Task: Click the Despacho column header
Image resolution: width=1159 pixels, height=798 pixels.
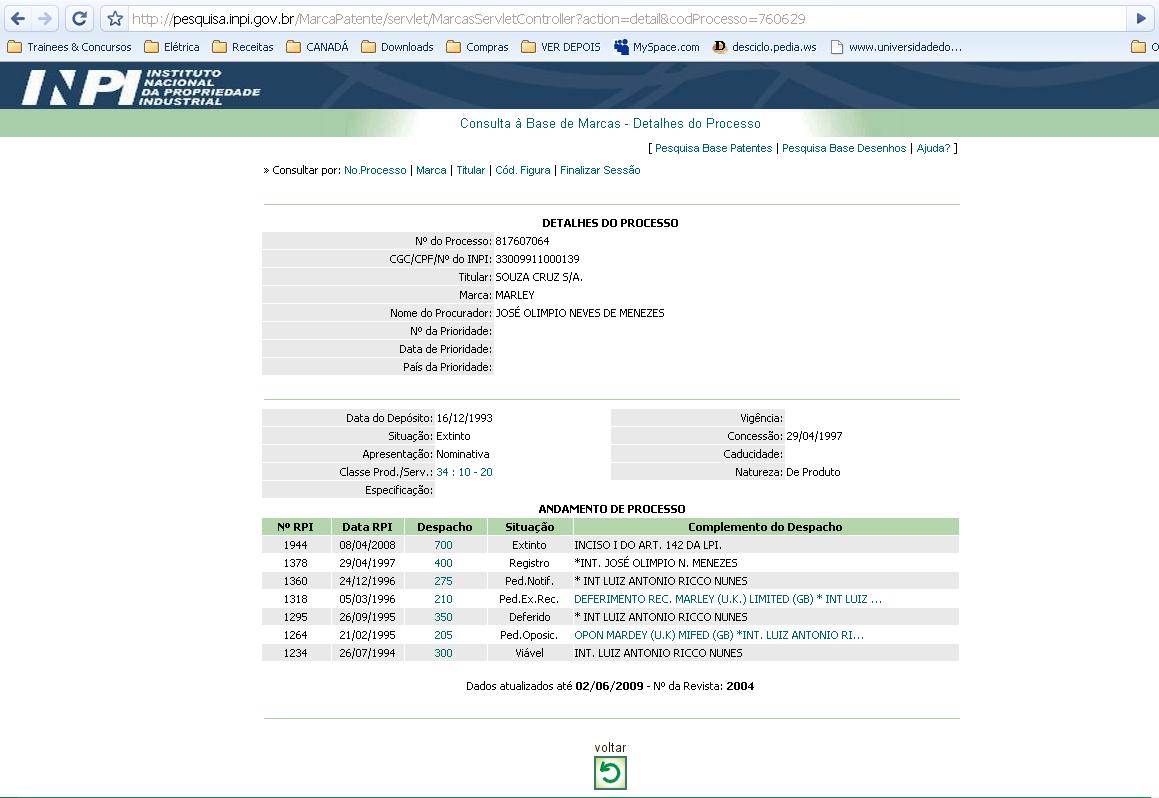Action: click(x=444, y=527)
